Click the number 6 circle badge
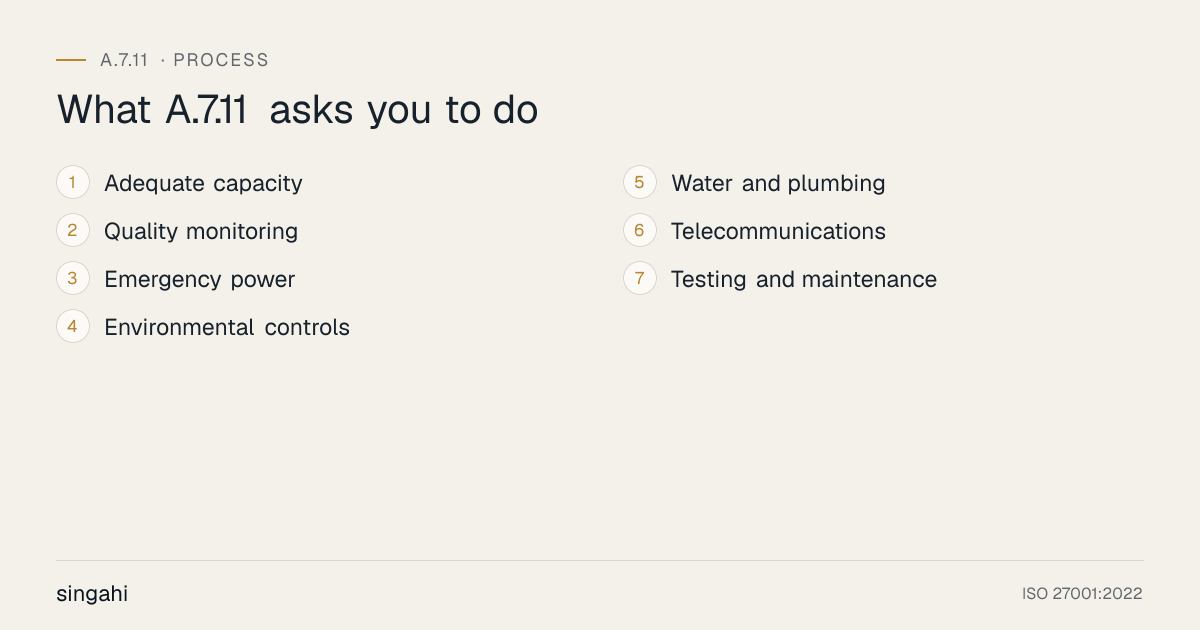 tap(640, 231)
